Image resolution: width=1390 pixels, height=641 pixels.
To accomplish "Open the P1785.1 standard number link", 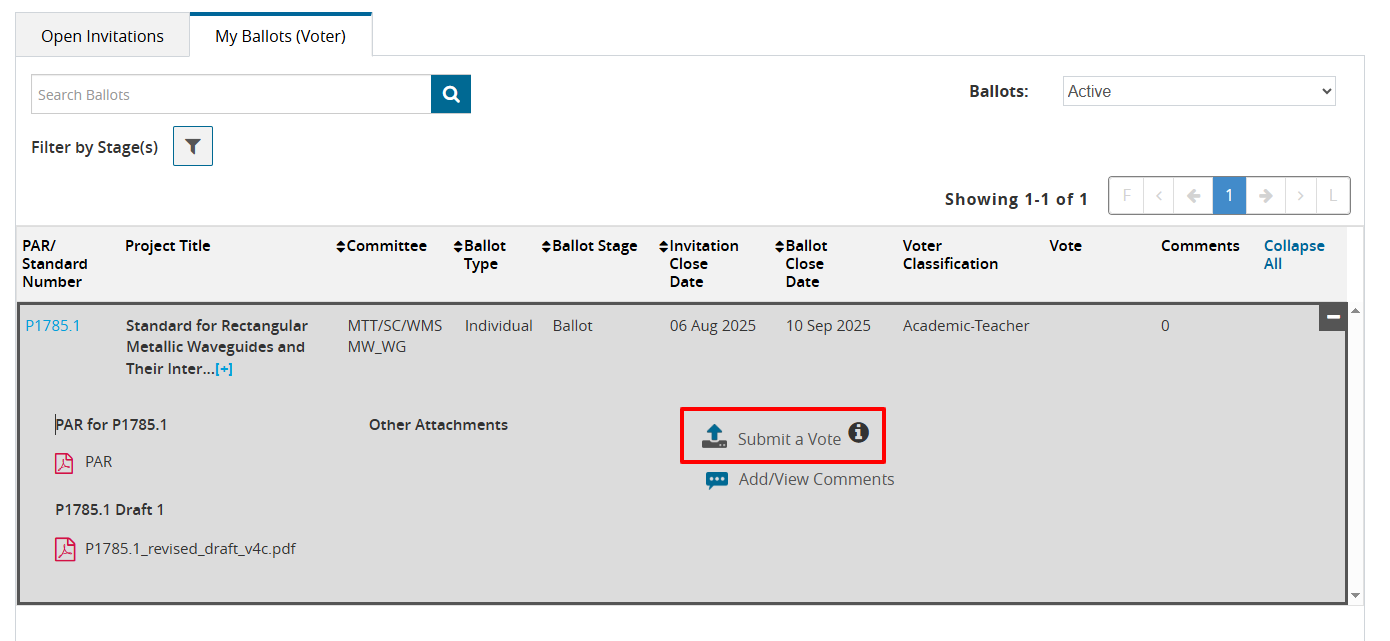I will pos(53,326).
